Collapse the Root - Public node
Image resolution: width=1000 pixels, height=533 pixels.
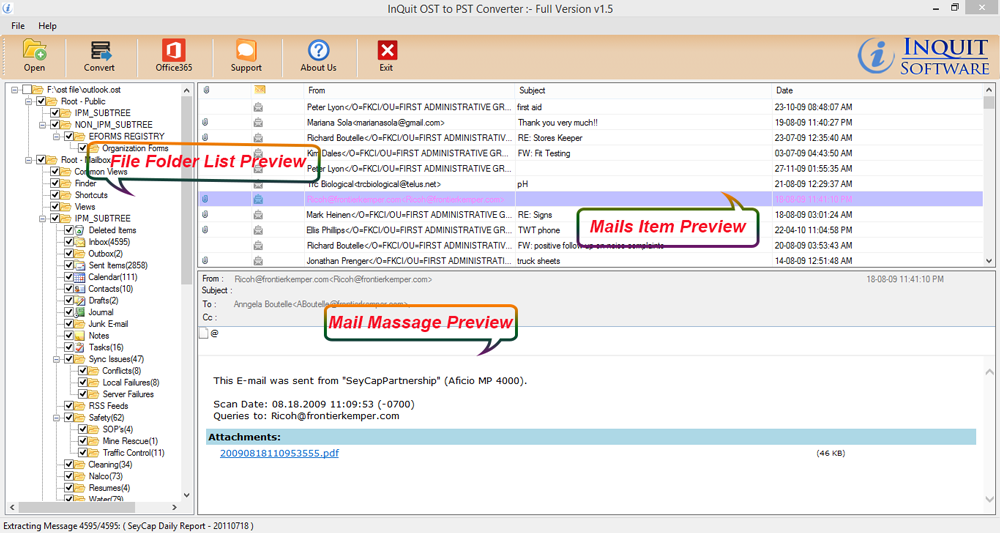[x=28, y=101]
